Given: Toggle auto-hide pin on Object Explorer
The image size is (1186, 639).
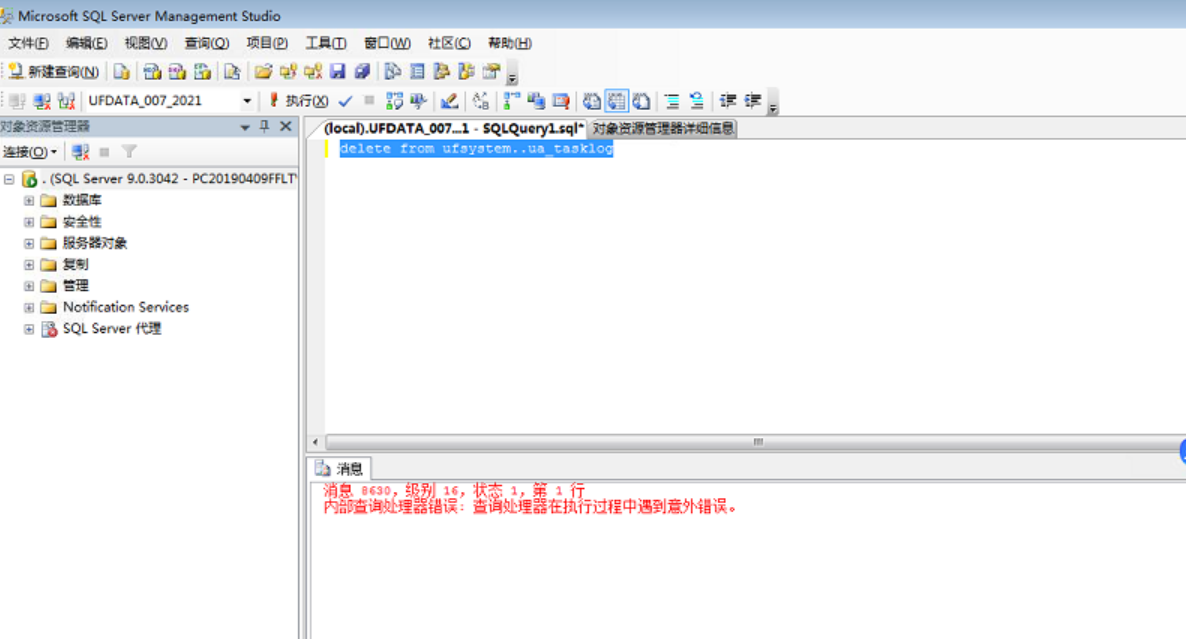Looking at the screenshot, I should [x=265, y=126].
